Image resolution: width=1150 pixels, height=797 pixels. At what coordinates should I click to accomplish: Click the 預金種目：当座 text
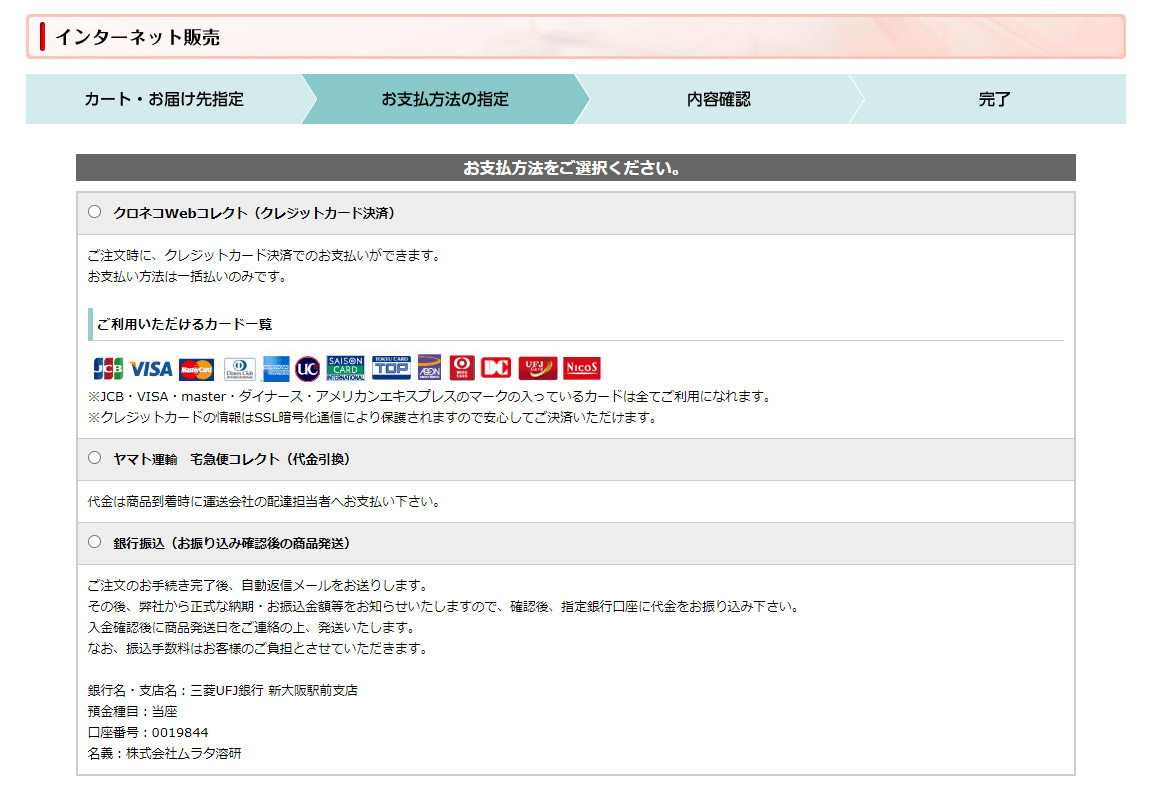click(x=133, y=712)
